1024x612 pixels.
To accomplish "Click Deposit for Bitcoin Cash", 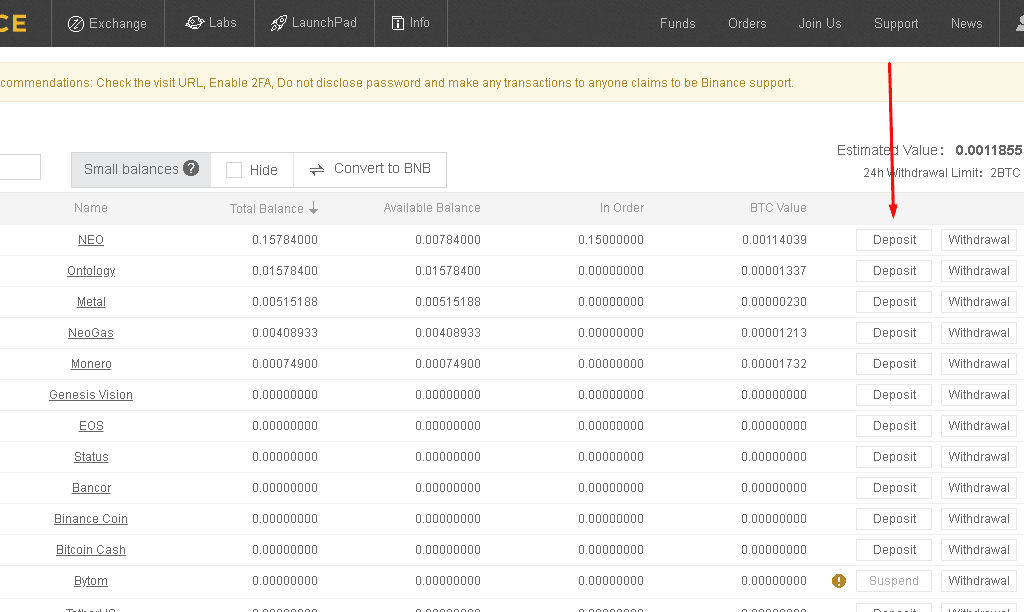I will 894,550.
